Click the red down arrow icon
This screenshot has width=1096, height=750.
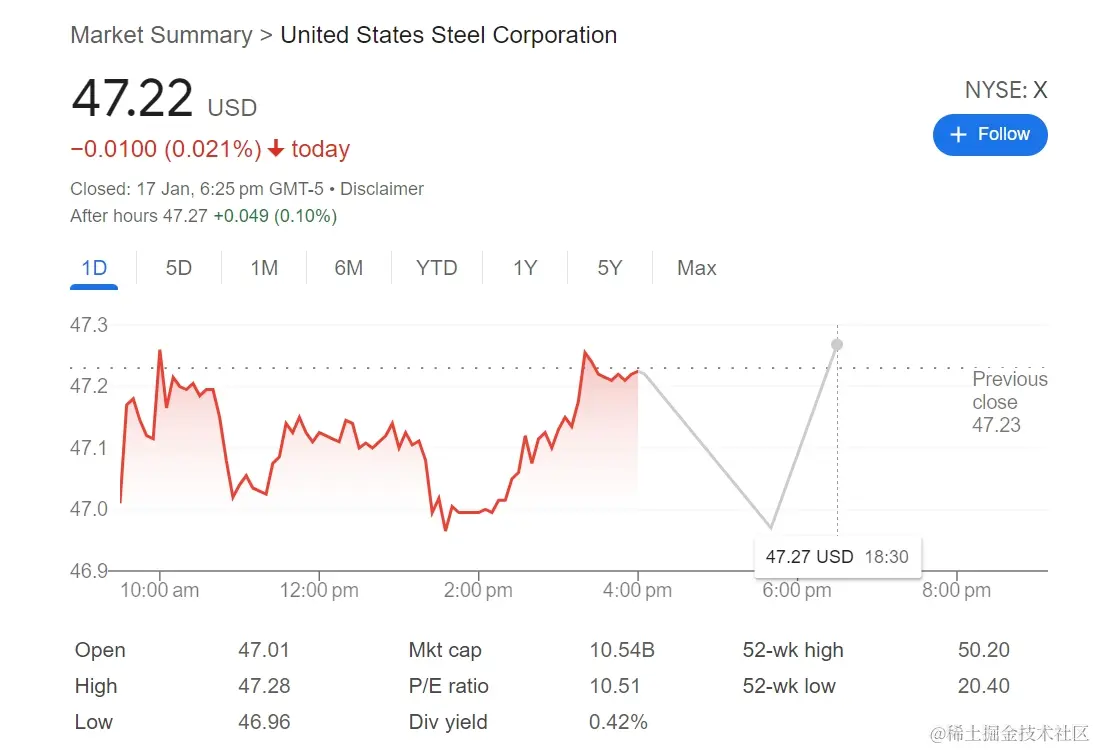pos(277,150)
